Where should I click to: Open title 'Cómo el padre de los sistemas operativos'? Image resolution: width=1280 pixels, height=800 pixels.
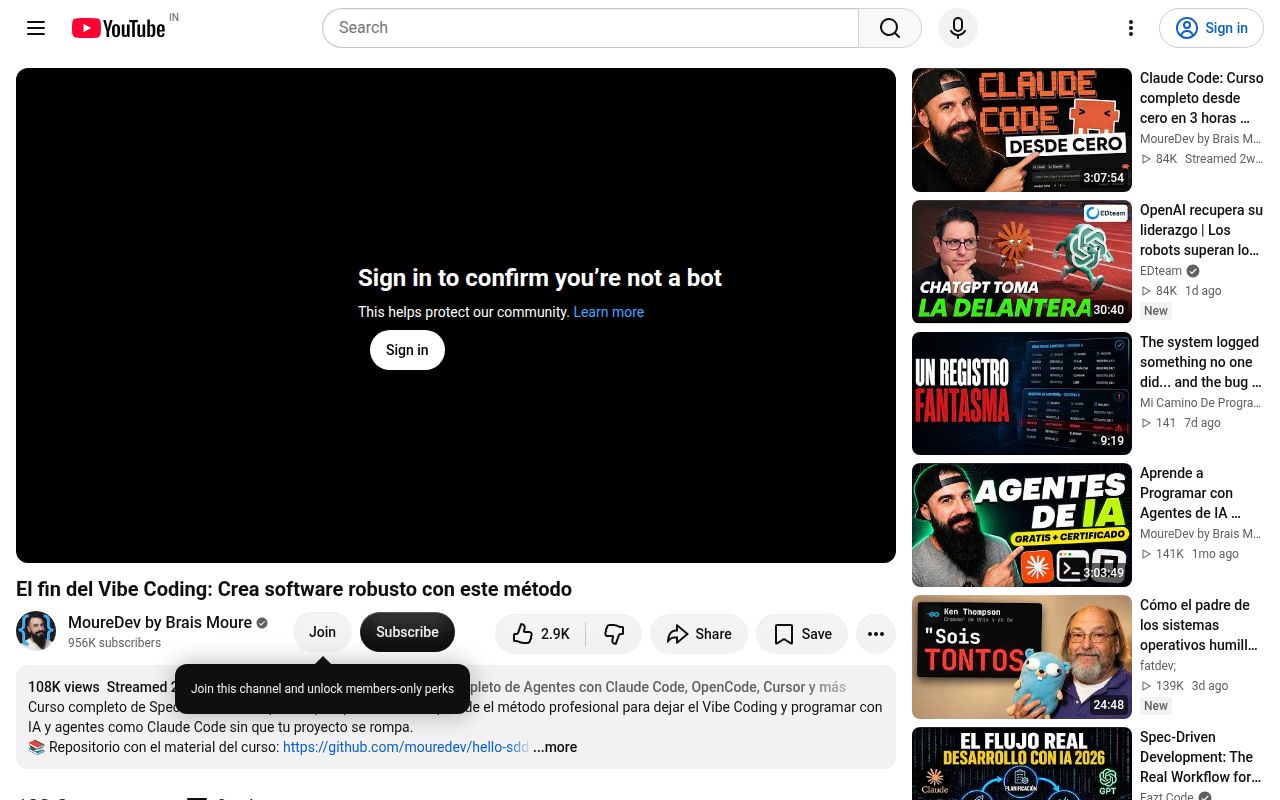coord(1202,625)
